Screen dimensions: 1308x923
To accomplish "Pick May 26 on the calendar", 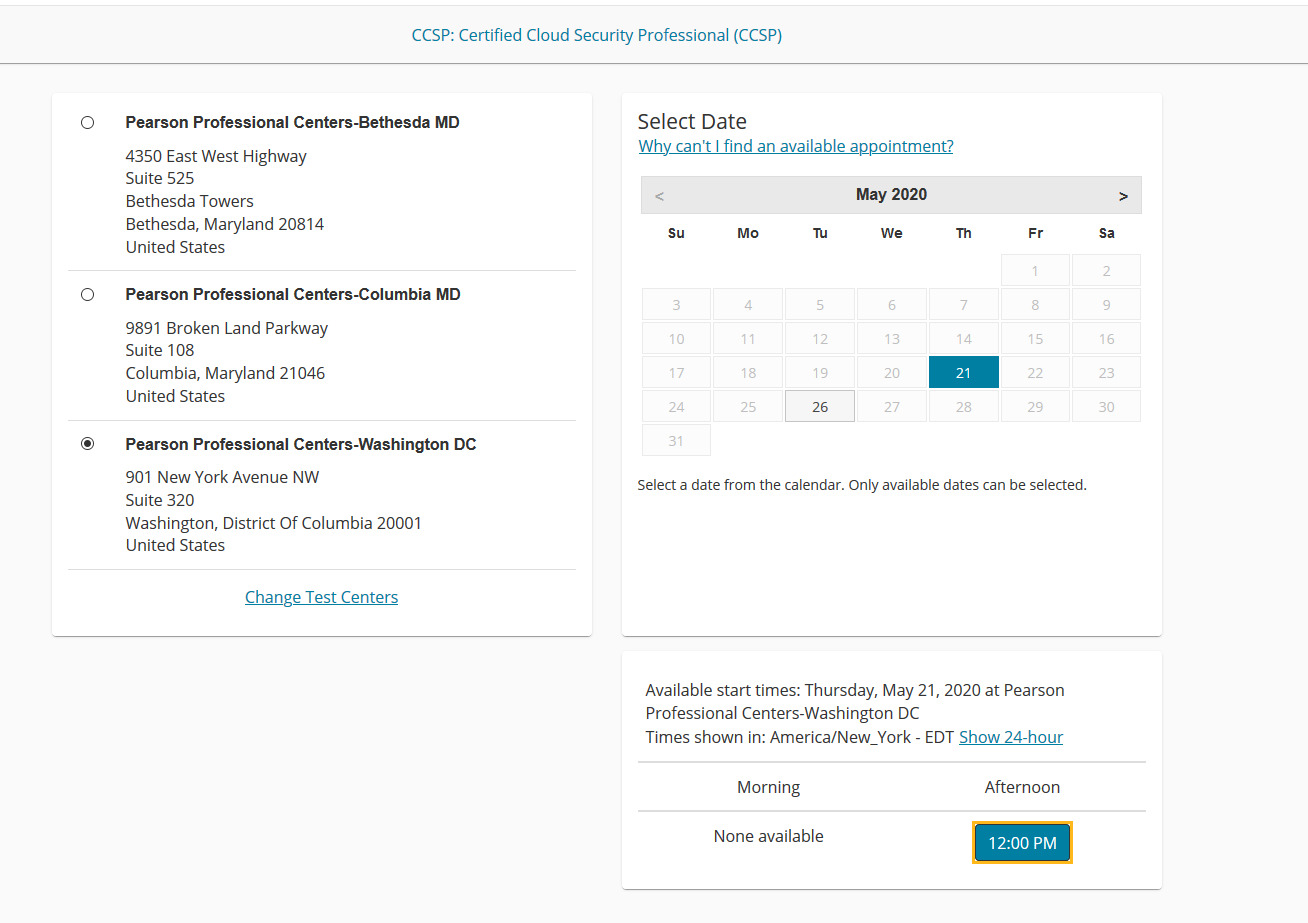I will click(820, 407).
